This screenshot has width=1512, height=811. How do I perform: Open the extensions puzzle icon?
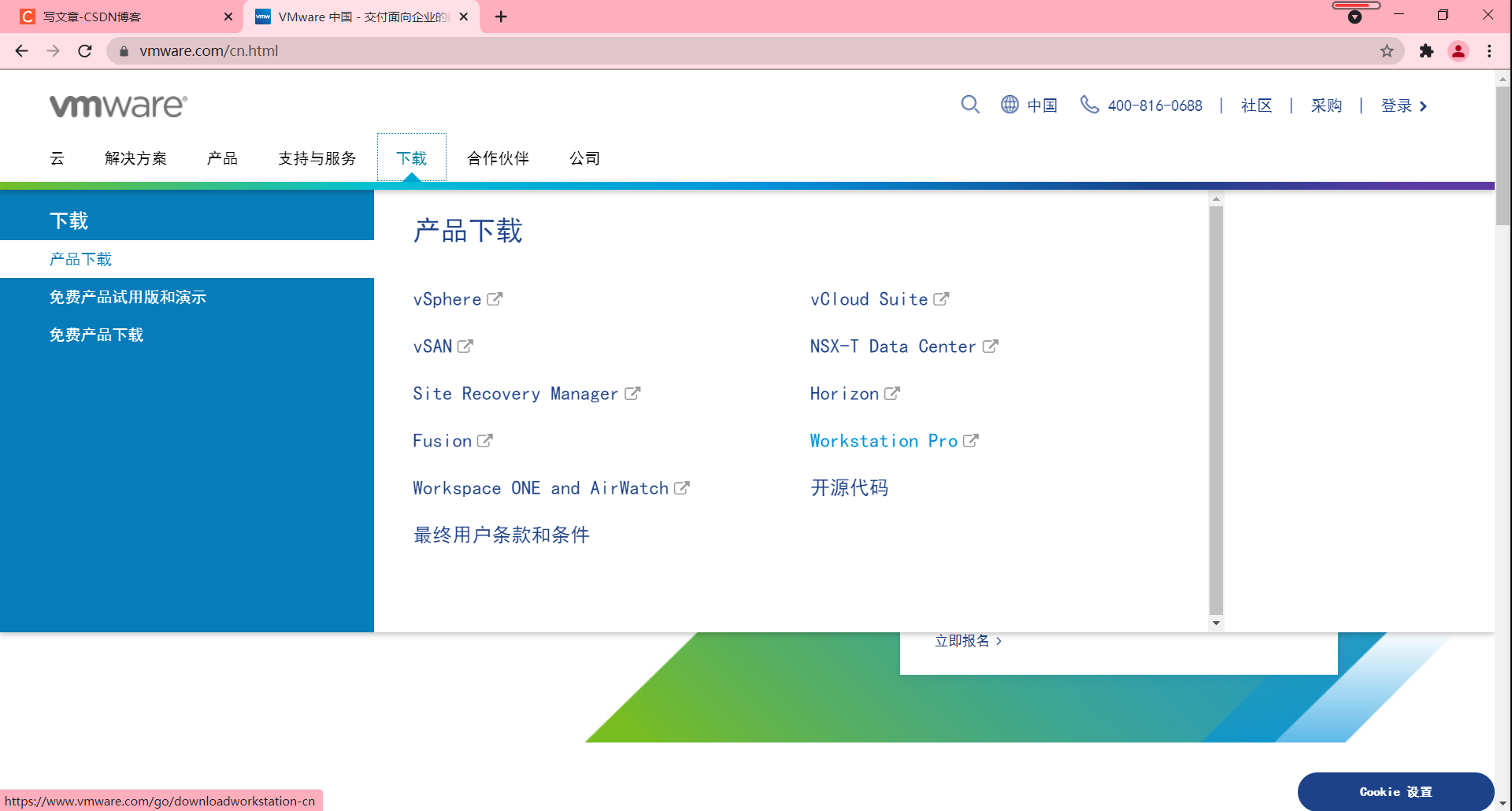(x=1426, y=51)
